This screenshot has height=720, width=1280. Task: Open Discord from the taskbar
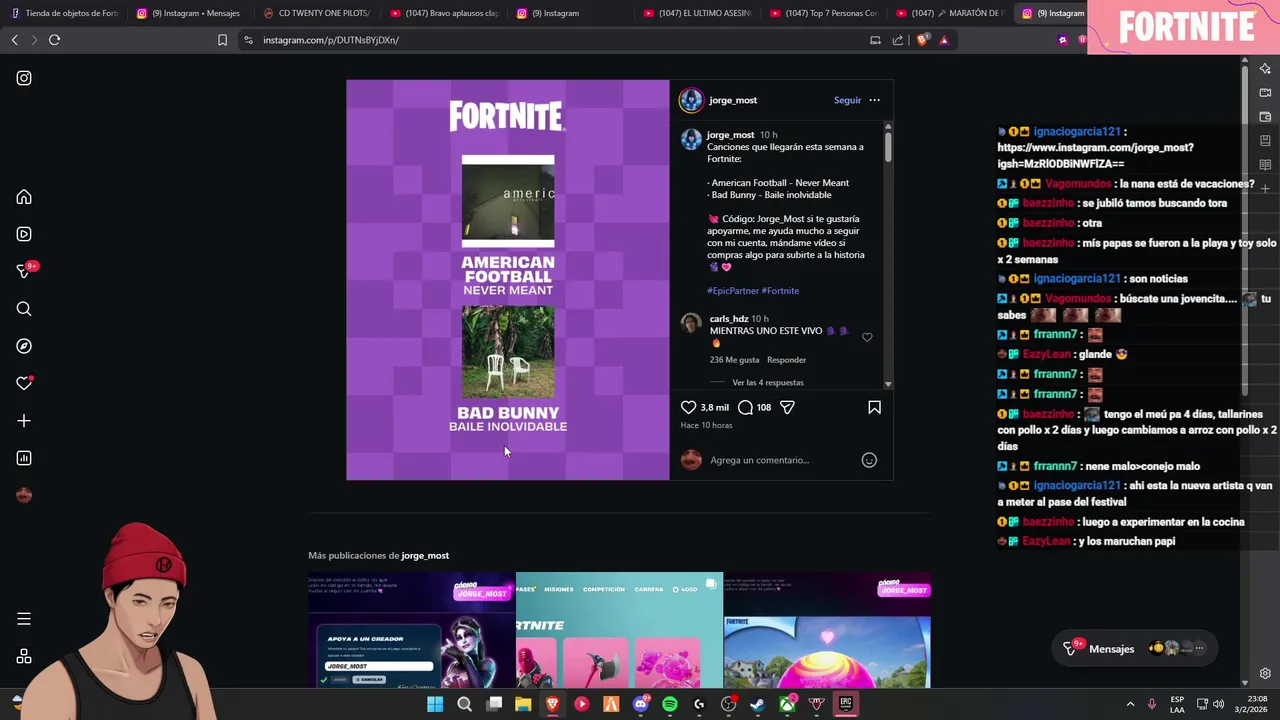(x=641, y=704)
